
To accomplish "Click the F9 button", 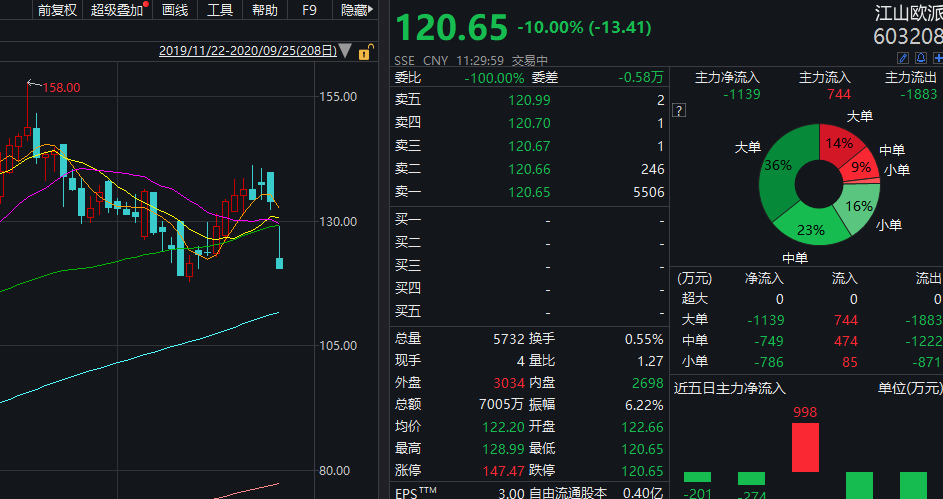I will coord(309,10).
